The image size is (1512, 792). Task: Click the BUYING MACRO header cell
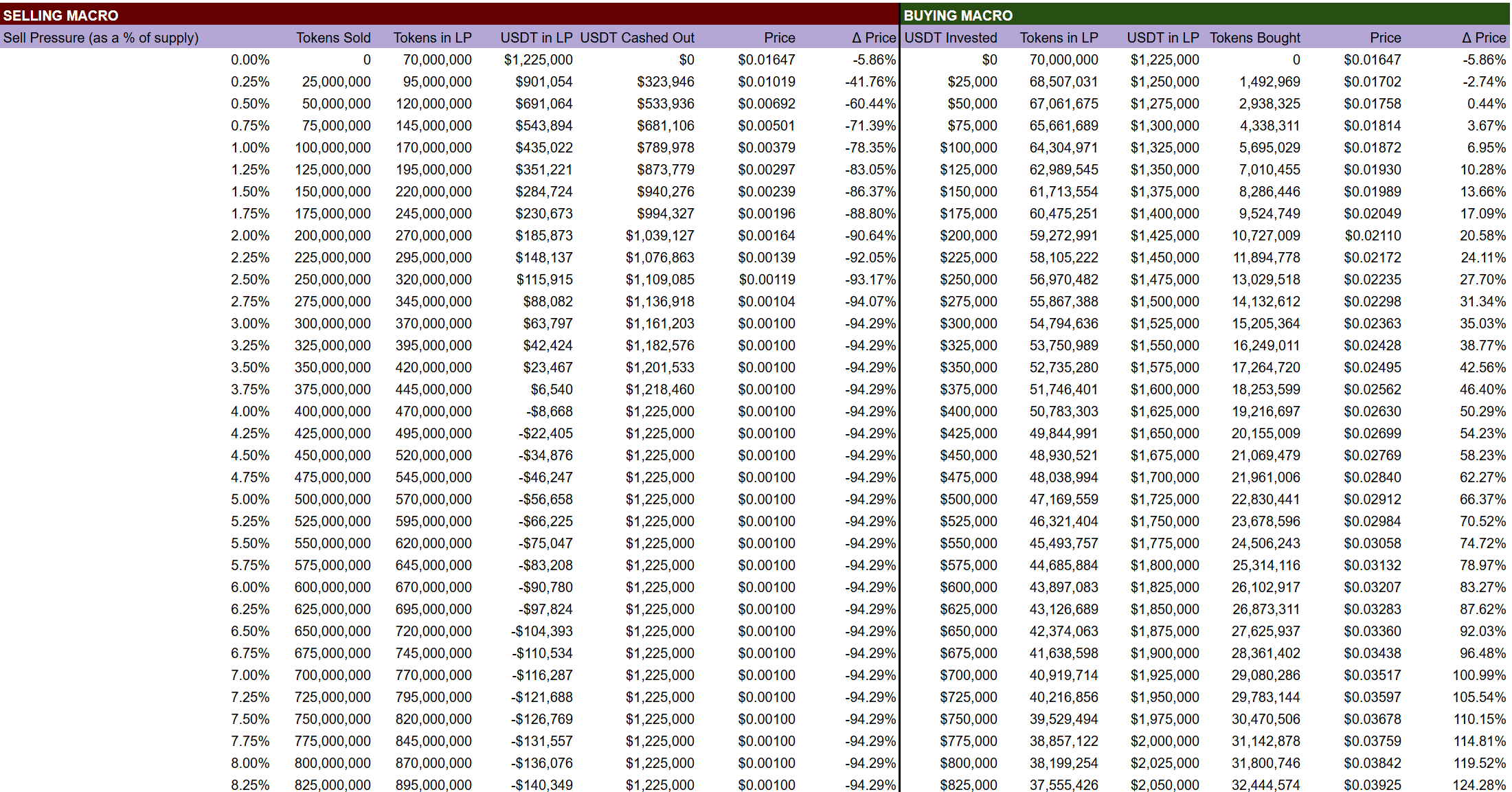point(958,15)
